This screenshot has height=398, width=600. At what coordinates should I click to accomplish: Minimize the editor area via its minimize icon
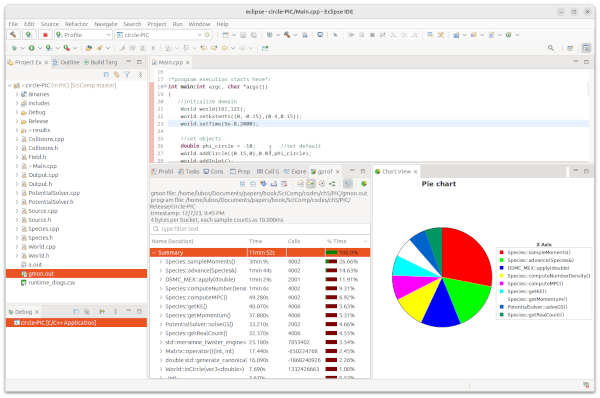click(x=576, y=62)
